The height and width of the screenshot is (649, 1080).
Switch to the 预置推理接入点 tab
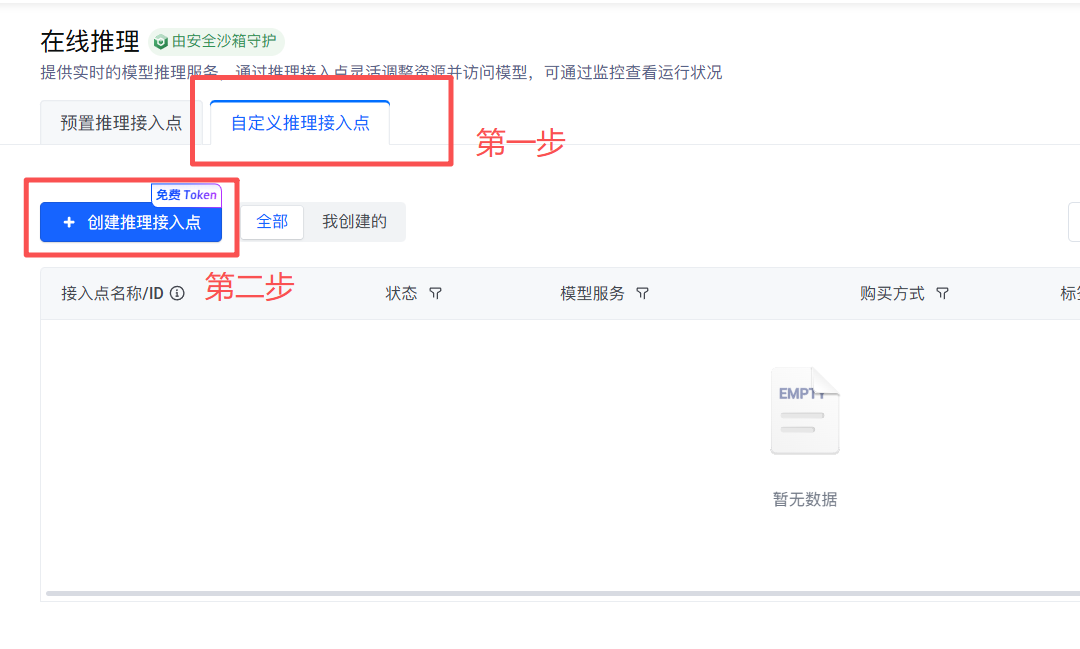[x=120, y=121]
